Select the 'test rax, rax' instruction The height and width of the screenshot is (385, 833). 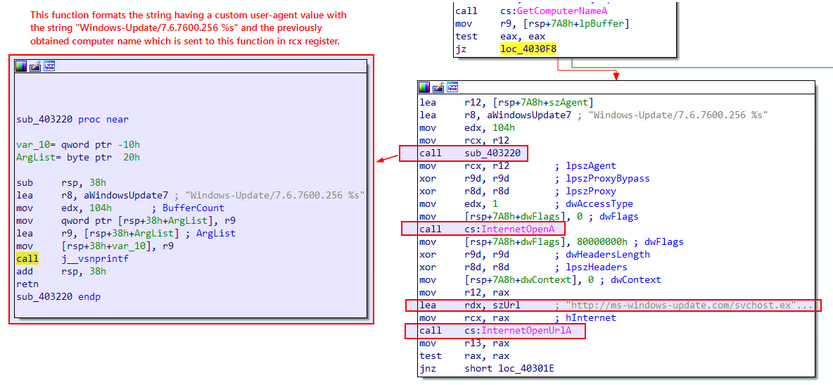[464, 356]
